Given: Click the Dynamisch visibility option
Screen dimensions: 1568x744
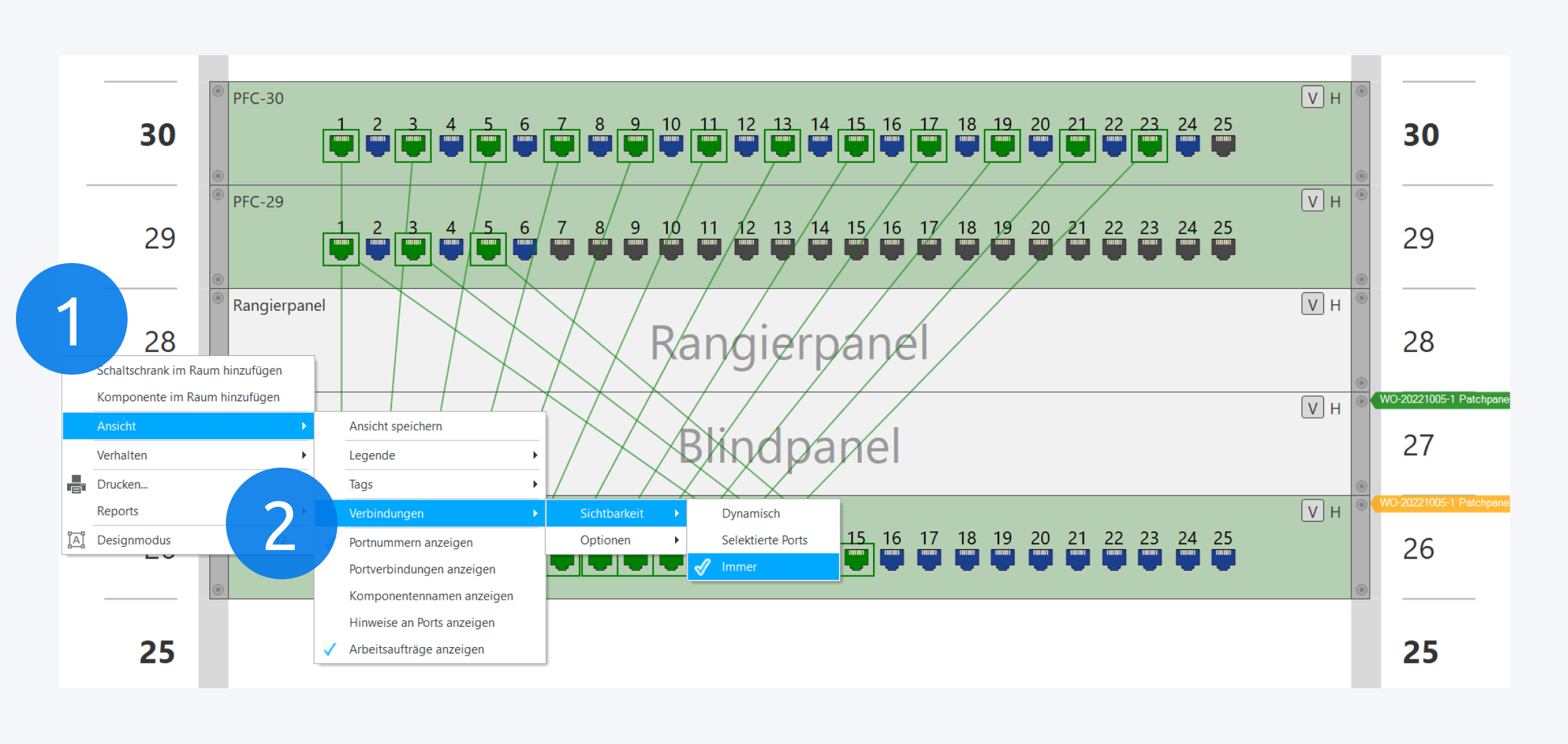Looking at the screenshot, I should point(751,513).
